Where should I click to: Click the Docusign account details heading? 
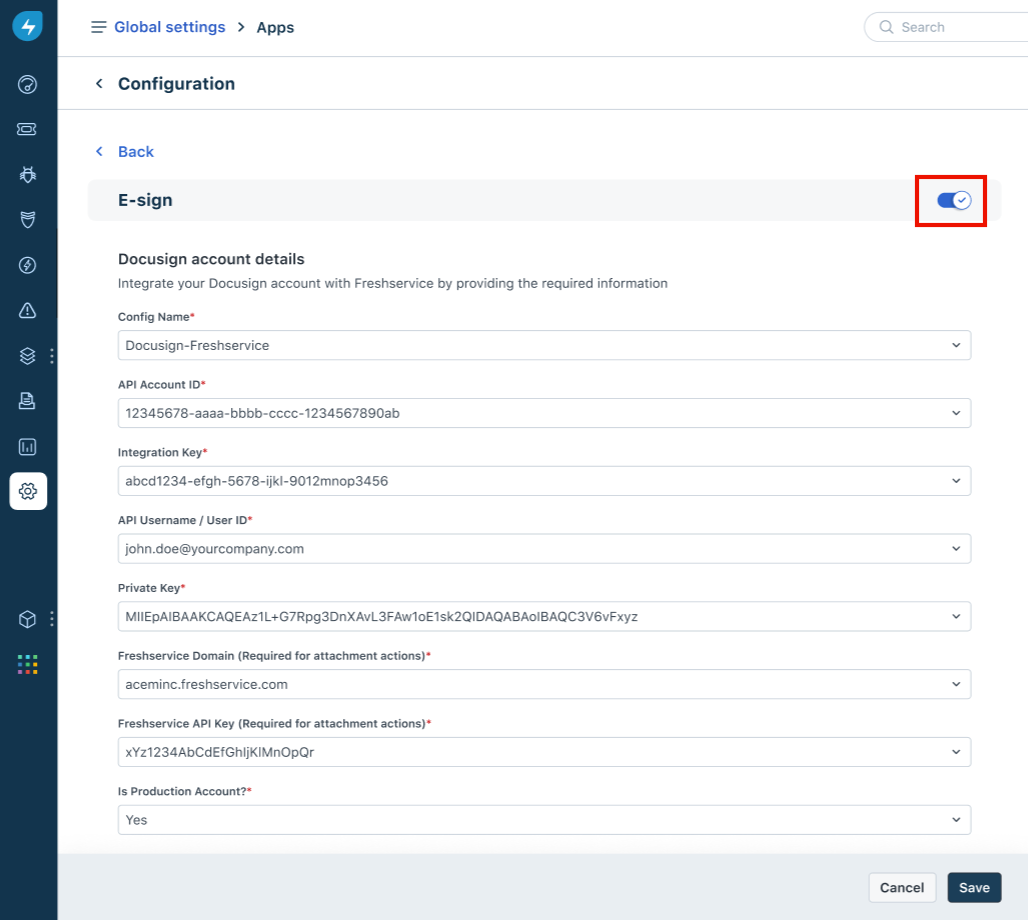coord(211,259)
